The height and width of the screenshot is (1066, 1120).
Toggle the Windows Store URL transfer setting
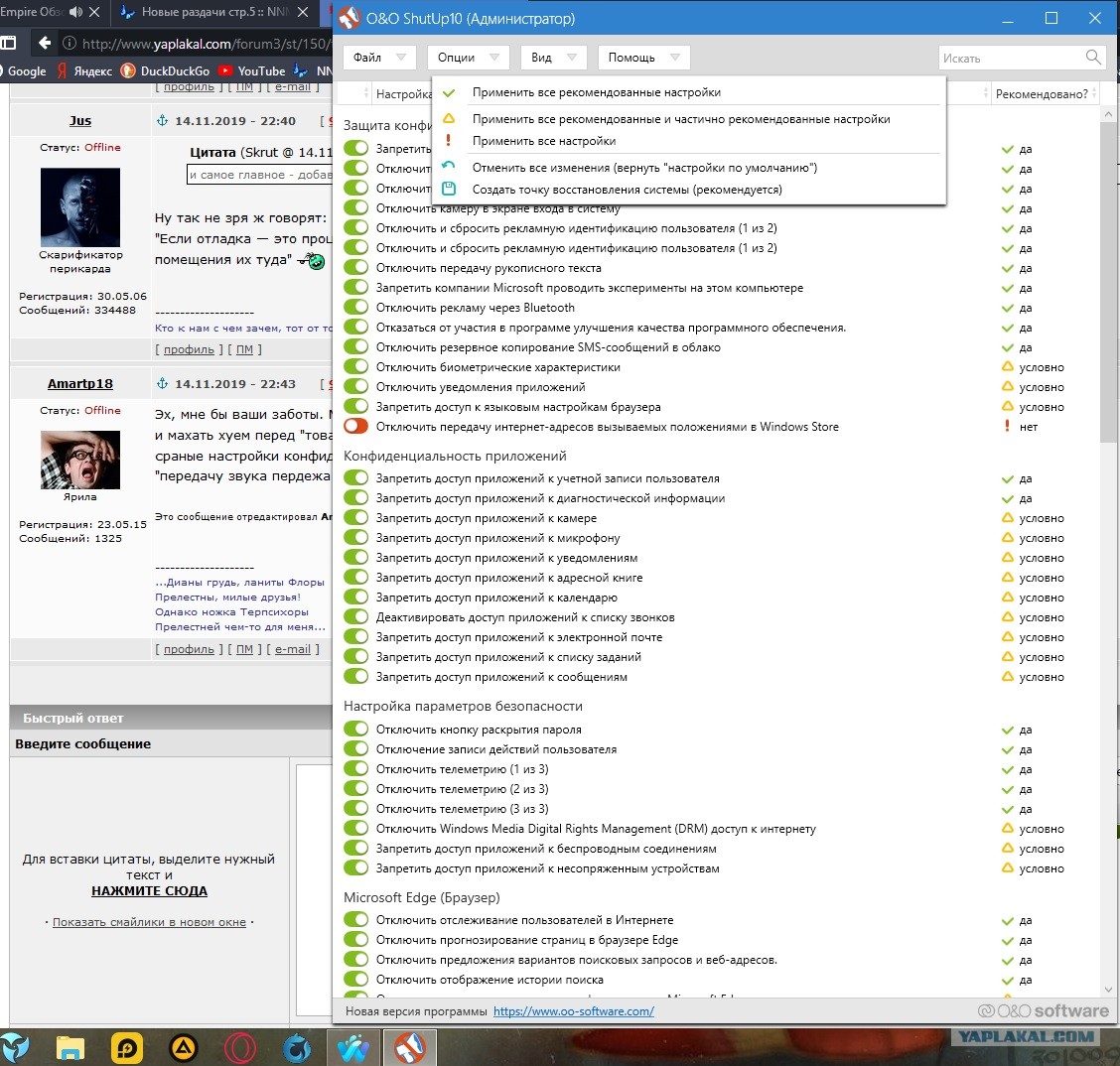(355, 426)
